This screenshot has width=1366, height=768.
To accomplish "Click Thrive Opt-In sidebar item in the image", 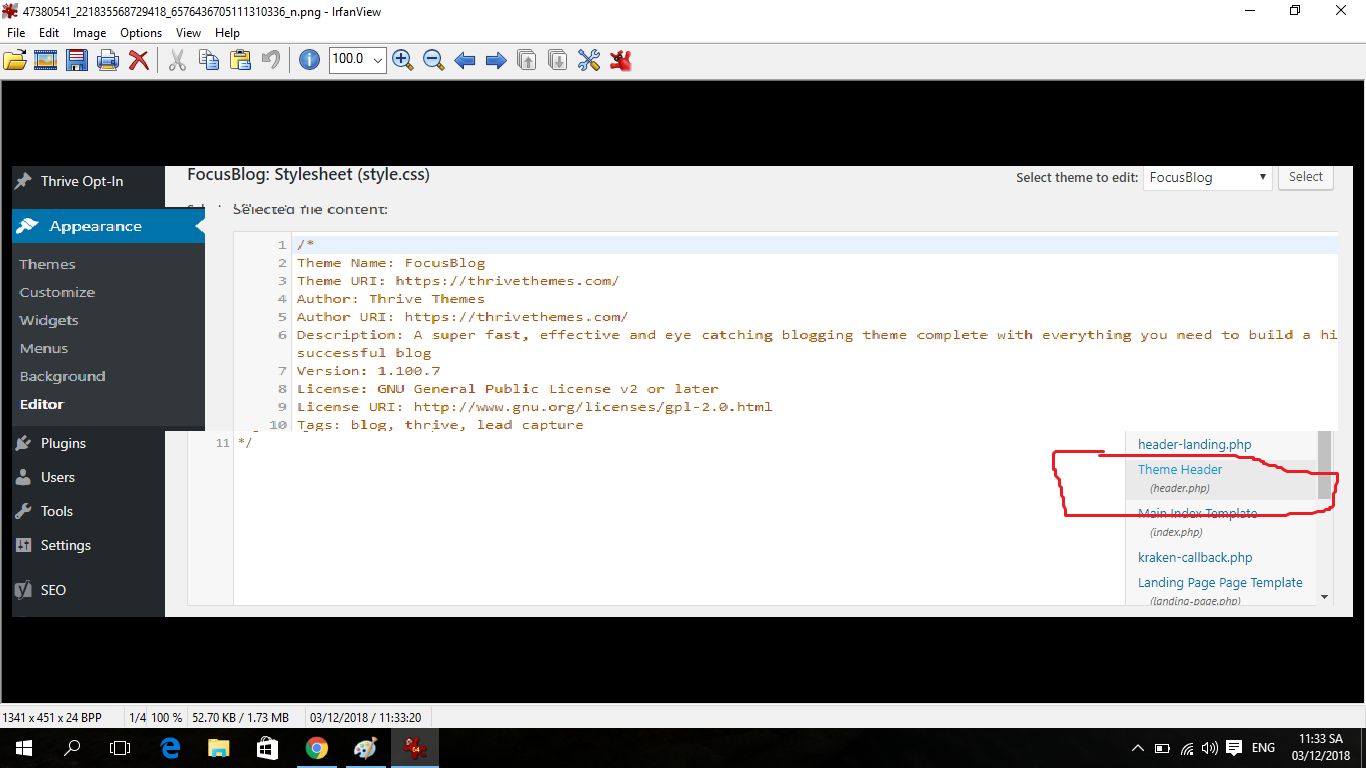I will (82, 181).
